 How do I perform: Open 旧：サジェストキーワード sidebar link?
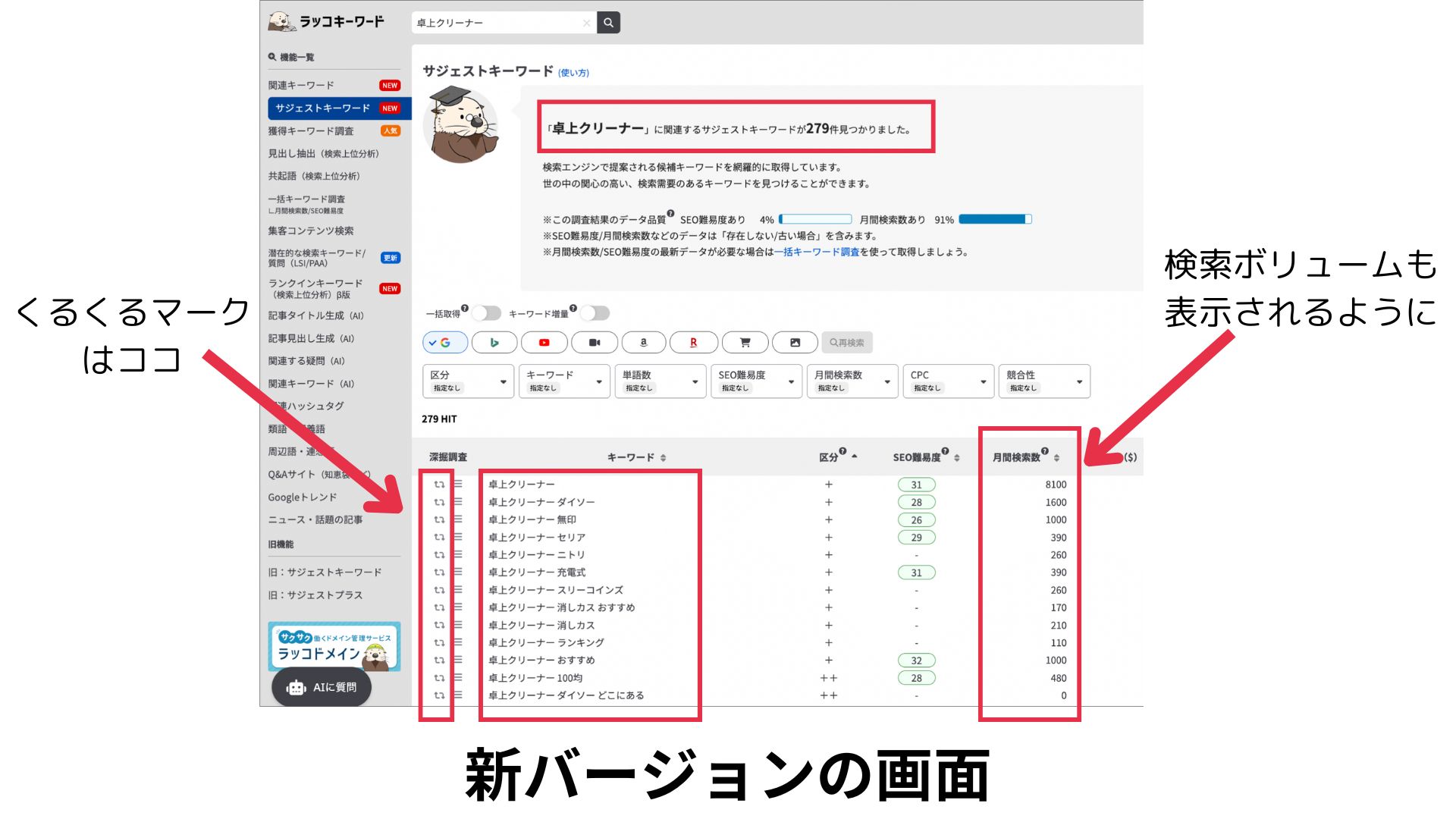point(325,573)
